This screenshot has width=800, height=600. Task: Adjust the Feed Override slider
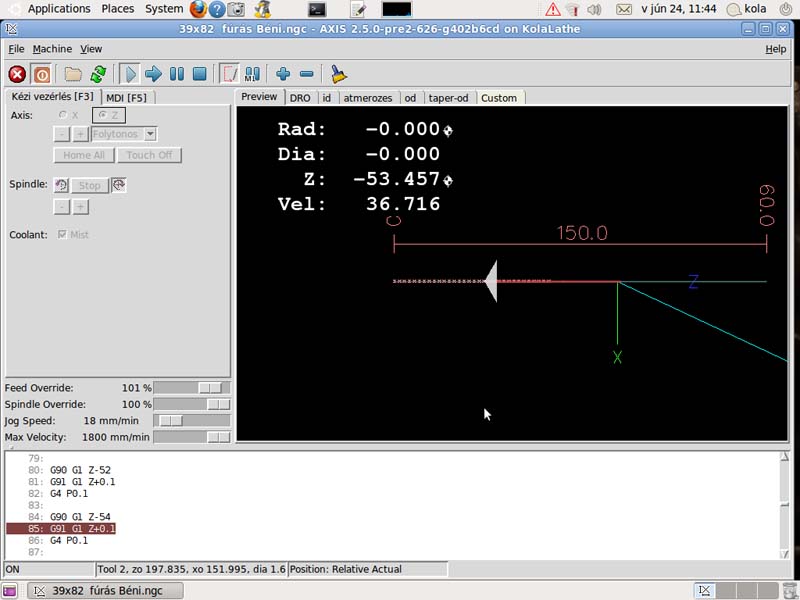click(x=210, y=388)
